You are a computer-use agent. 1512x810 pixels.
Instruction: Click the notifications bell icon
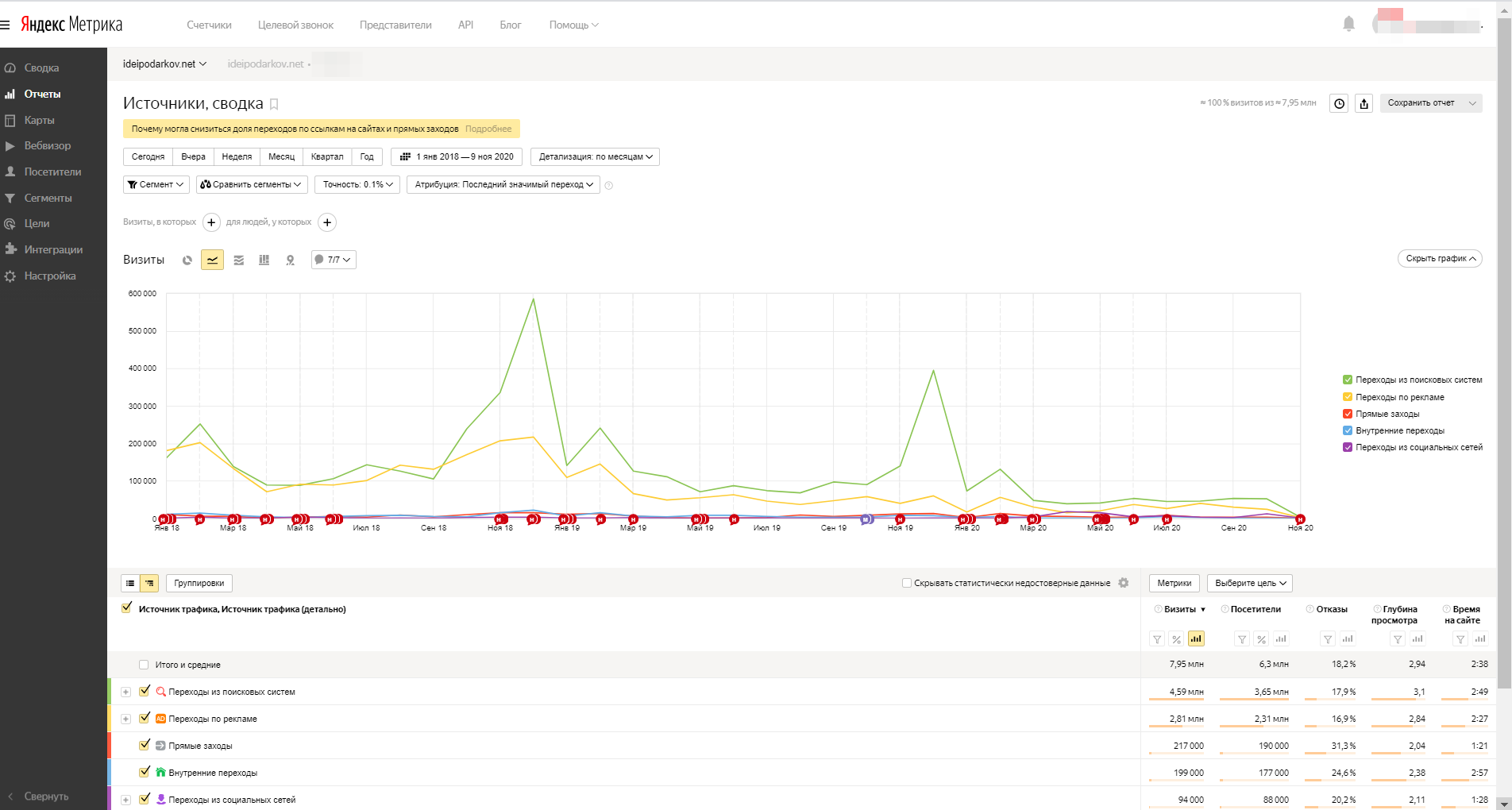(1348, 24)
